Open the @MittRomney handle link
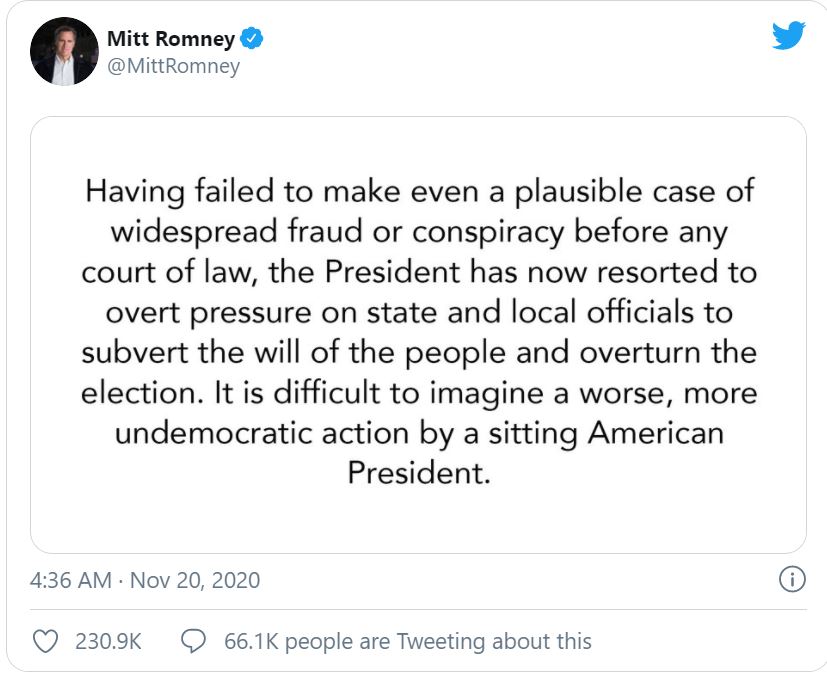 [x=174, y=66]
